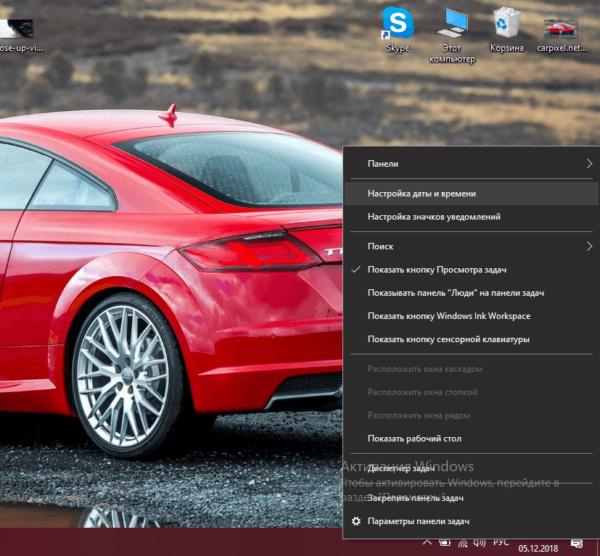This screenshot has height=556, width=600.
Task: Open Параметры панели задач
Action: [x=471, y=521]
